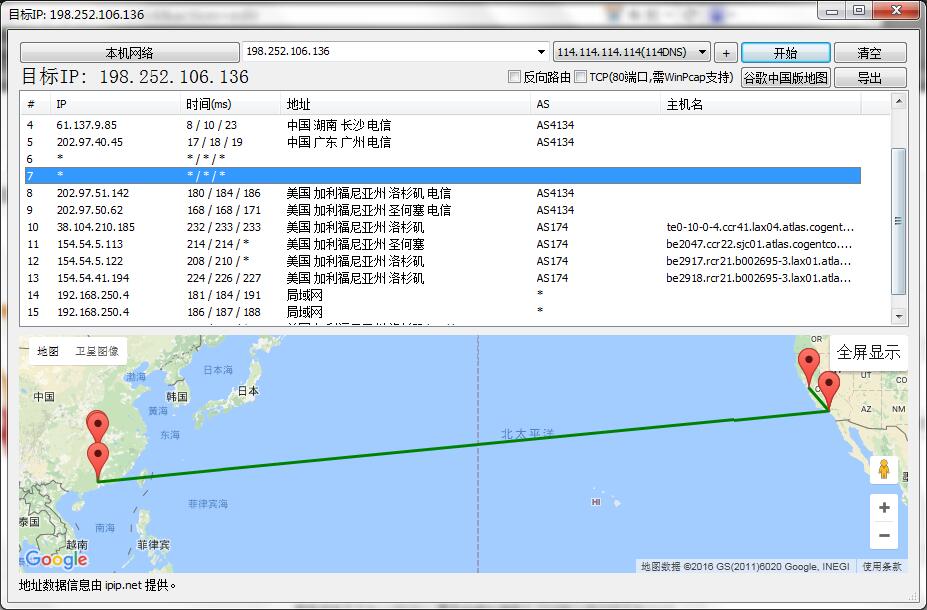
Task: Click the Google logo on the map
Action: pos(56,559)
